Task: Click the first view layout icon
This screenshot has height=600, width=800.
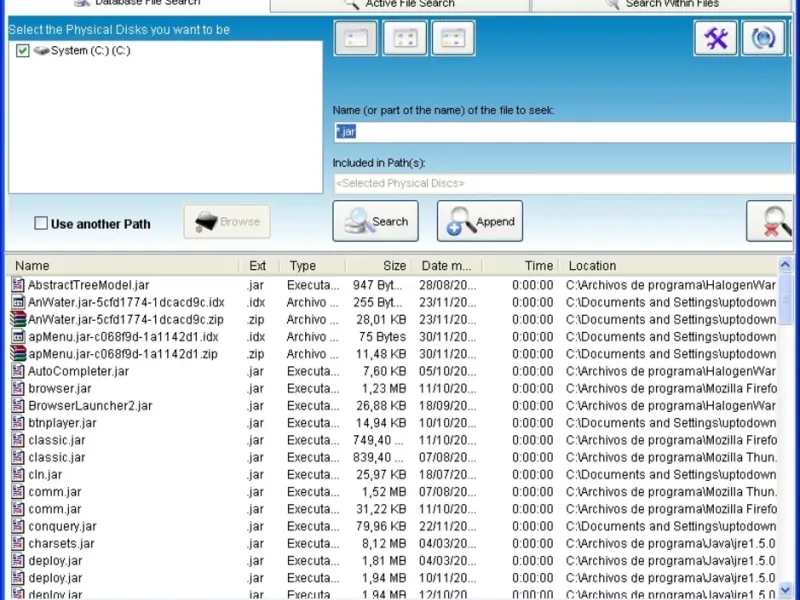Action: coord(356,38)
